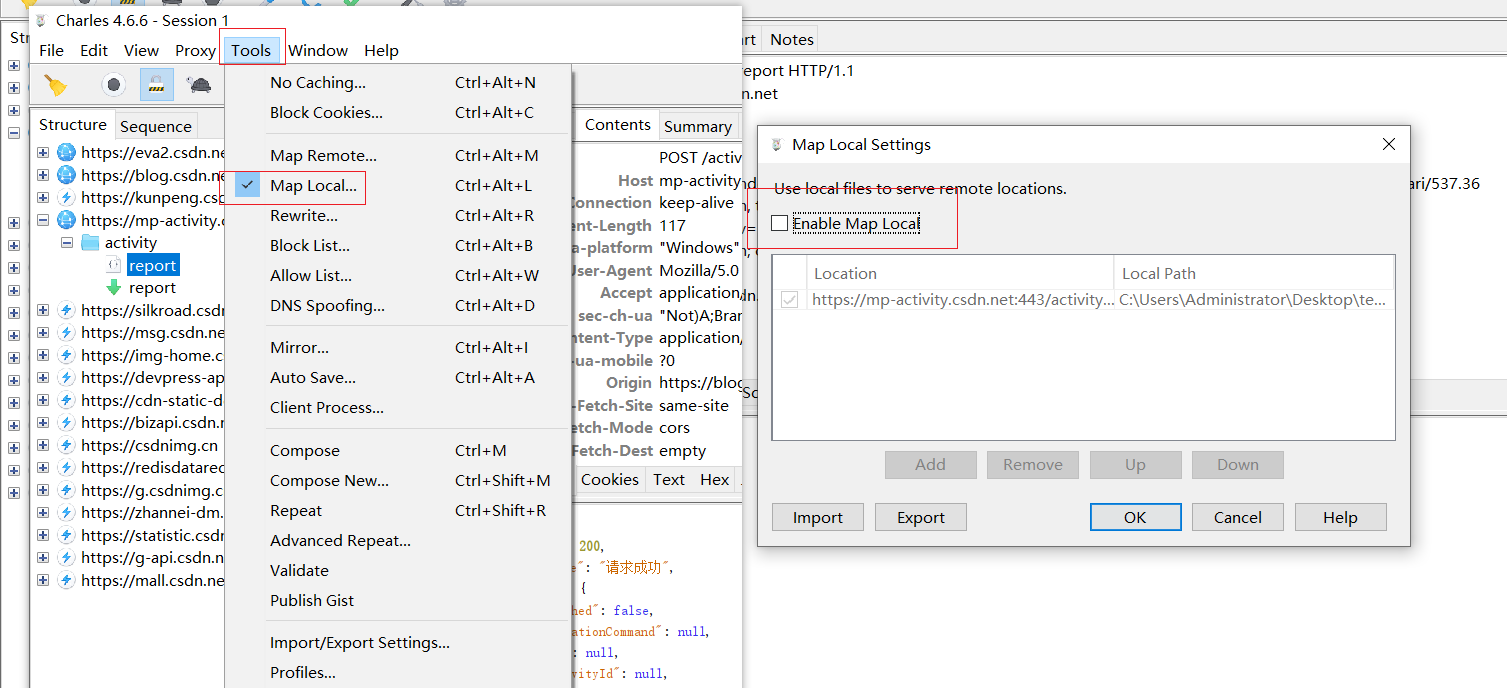Click the Import button in the dialog

click(x=818, y=517)
